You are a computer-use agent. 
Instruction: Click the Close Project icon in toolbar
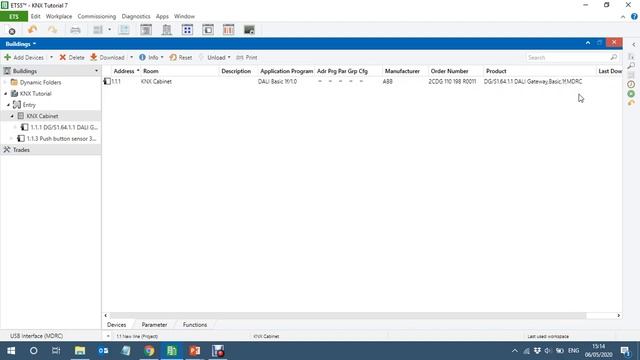(x=12, y=31)
